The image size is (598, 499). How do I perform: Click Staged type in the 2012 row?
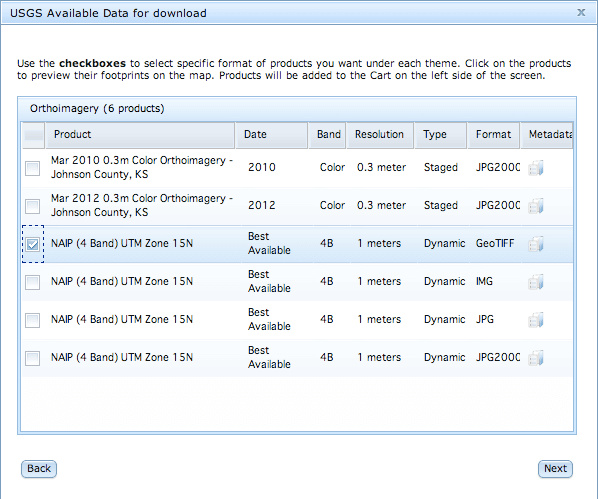click(441, 205)
